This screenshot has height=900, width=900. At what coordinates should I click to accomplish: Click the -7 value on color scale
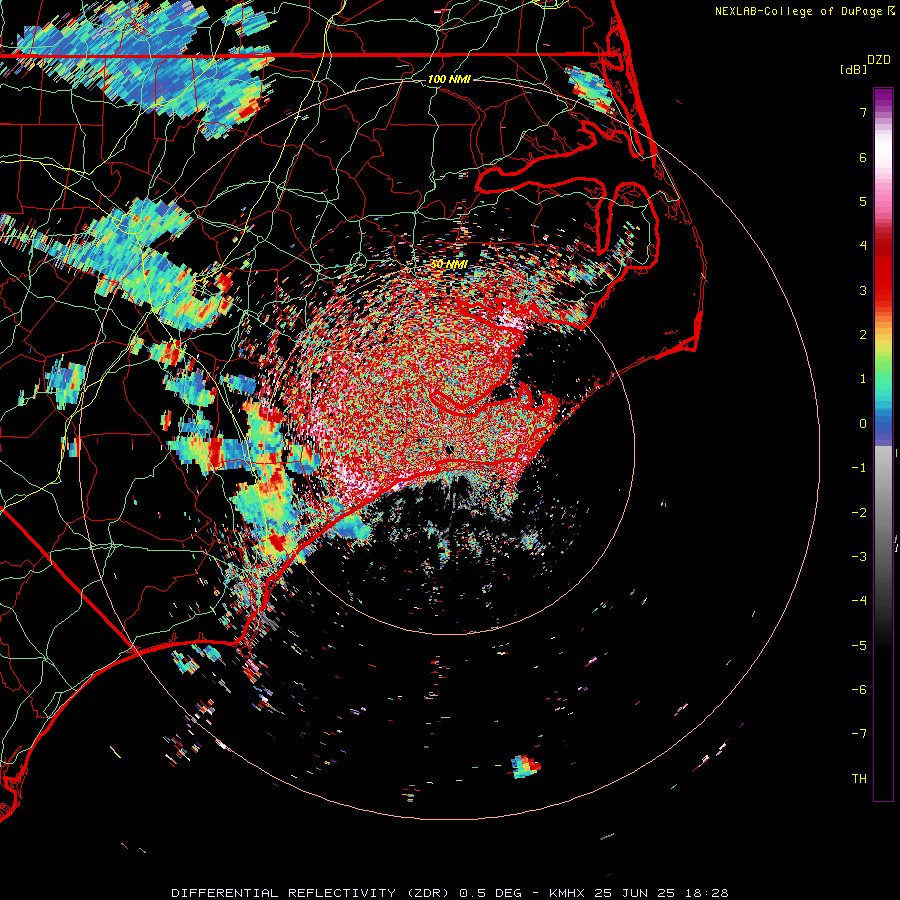tap(859, 734)
